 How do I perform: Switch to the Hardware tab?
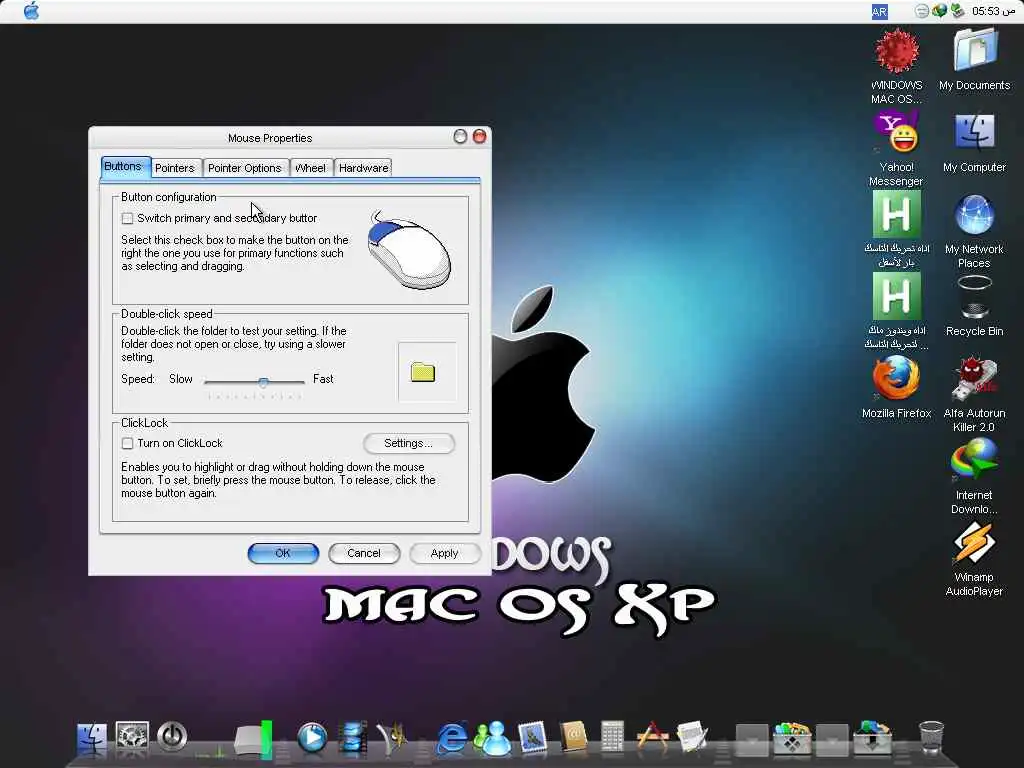(364, 168)
